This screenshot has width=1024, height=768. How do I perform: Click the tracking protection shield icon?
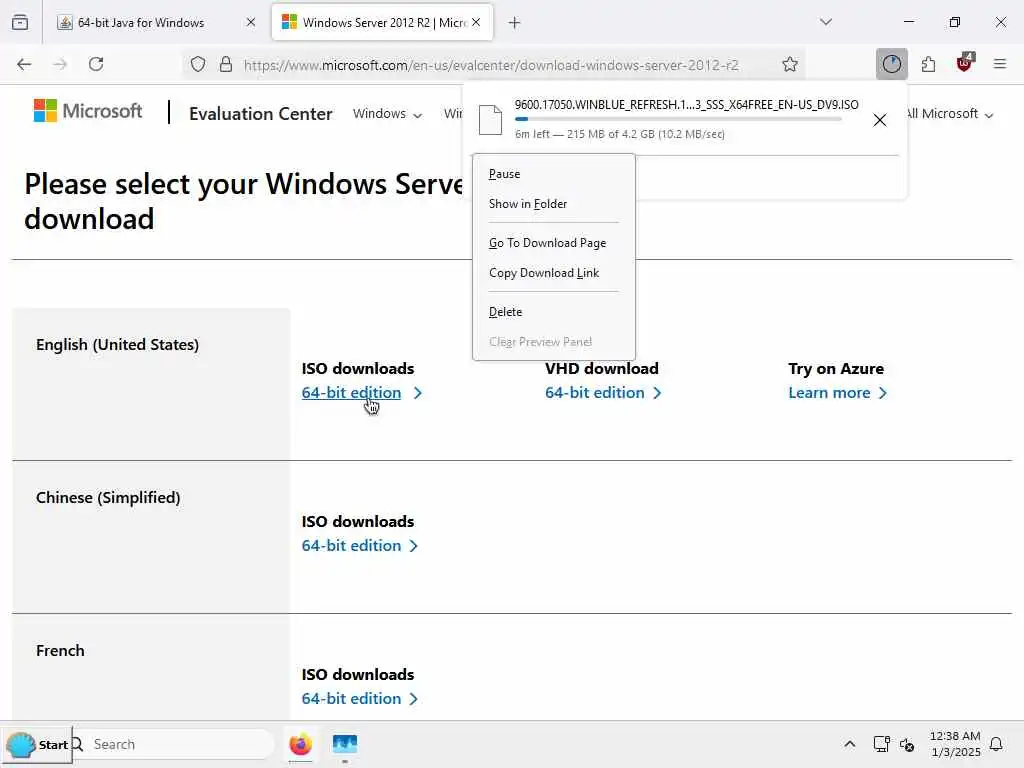tap(198, 64)
